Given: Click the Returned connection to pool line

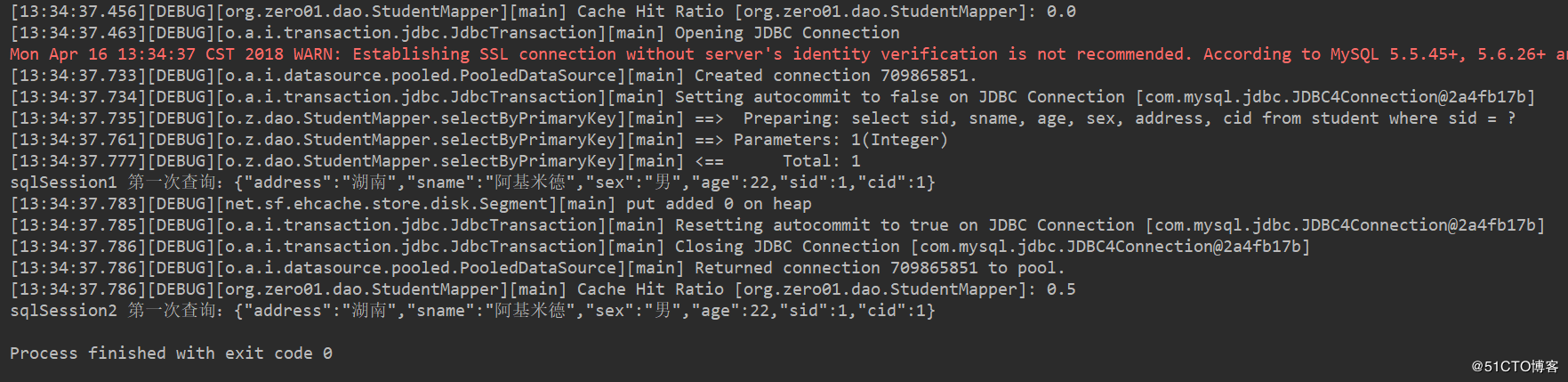Looking at the screenshot, I should coord(537,268).
